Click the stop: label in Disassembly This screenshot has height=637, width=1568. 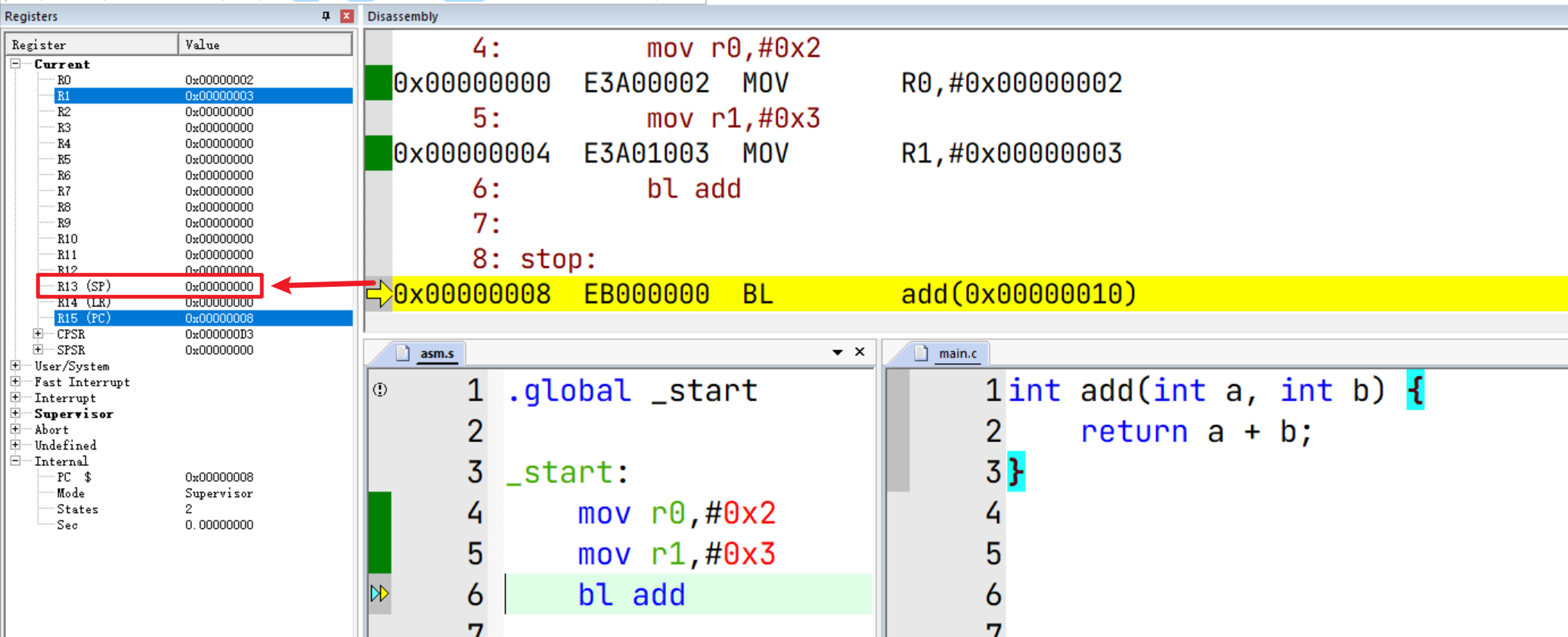(x=558, y=259)
